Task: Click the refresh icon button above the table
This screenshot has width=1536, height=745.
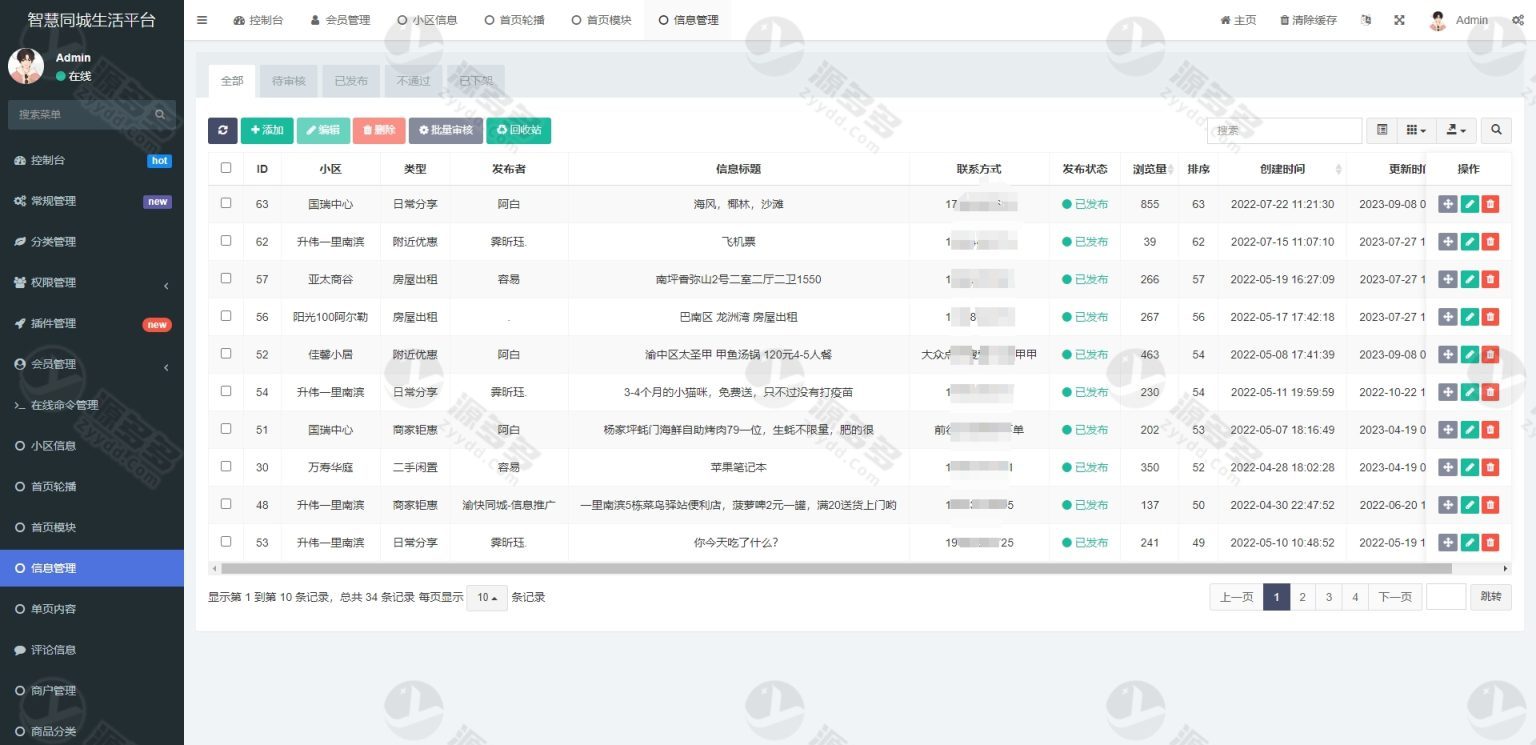Action: click(222, 130)
